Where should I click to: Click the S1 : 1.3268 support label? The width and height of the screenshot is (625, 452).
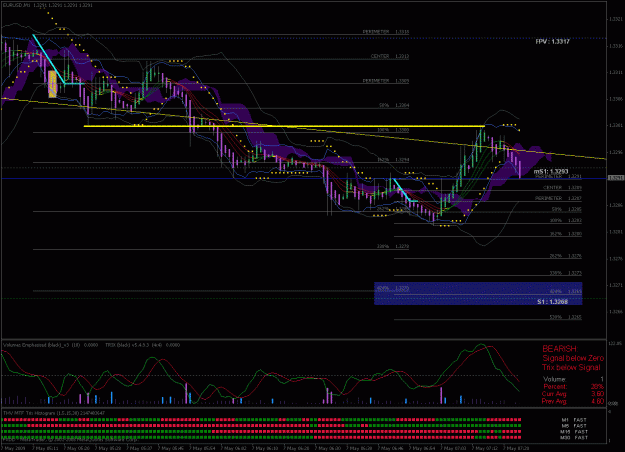[552, 302]
